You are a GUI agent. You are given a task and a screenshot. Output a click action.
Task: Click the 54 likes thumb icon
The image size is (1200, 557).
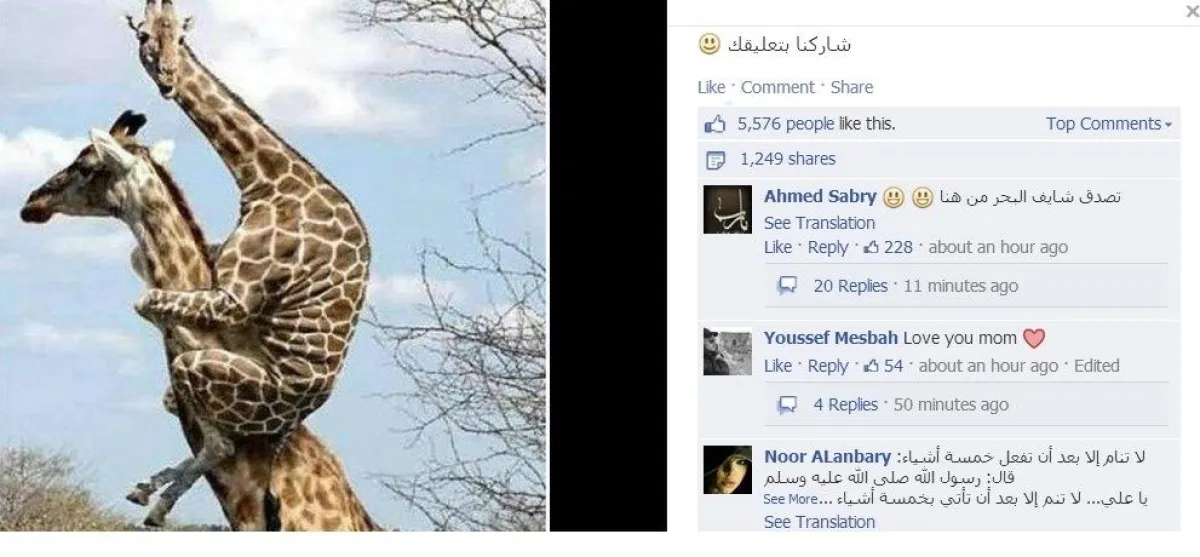click(871, 366)
